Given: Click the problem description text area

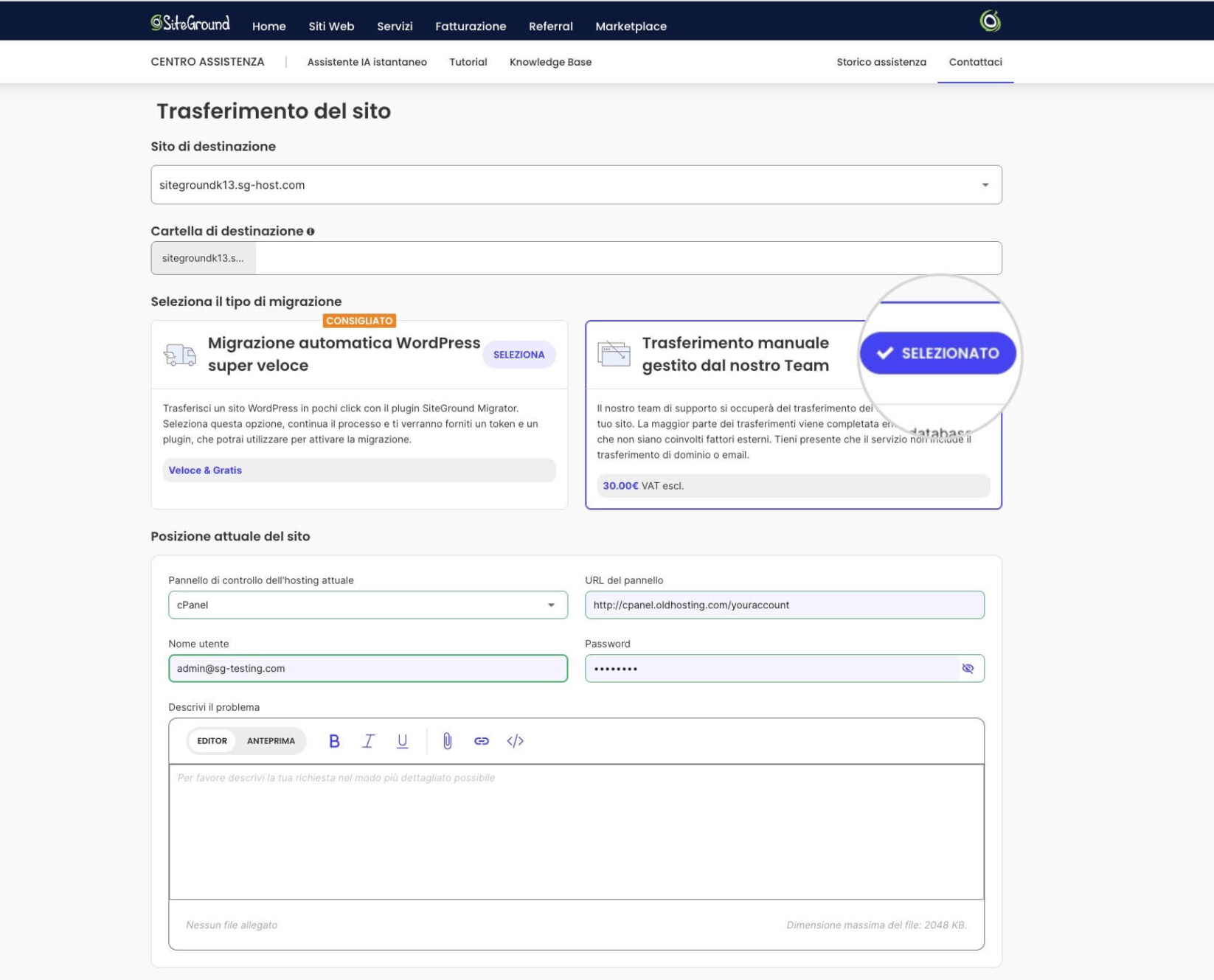Looking at the screenshot, I should click(x=576, y=832).
